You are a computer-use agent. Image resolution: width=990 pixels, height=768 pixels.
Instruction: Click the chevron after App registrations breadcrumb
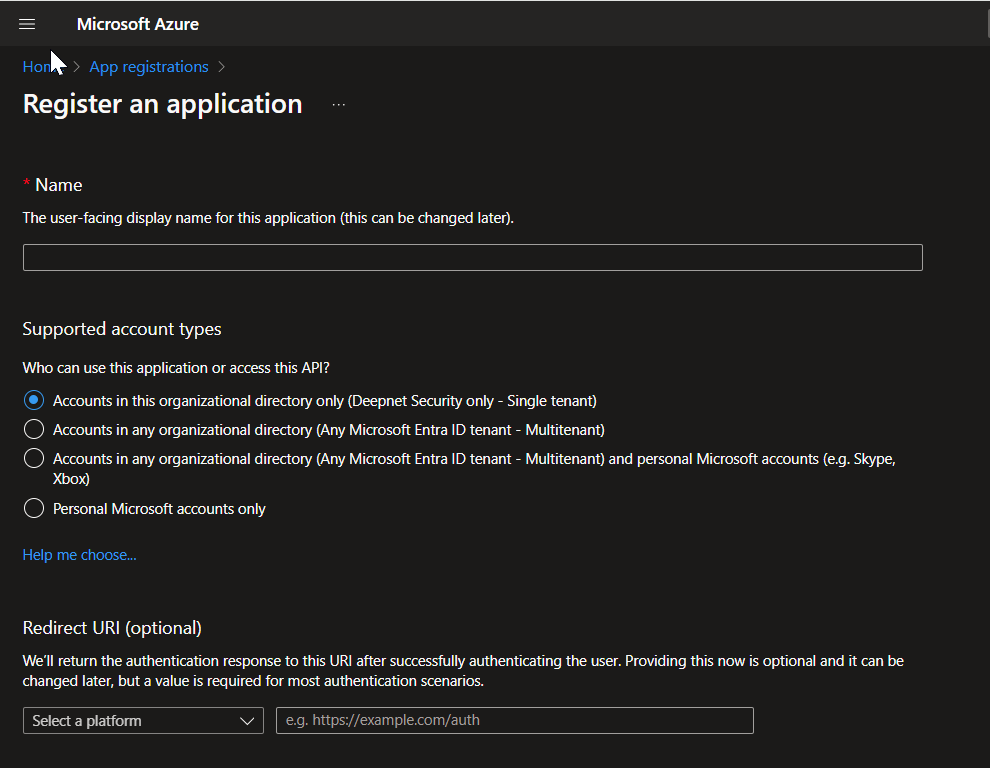[221, 67]
